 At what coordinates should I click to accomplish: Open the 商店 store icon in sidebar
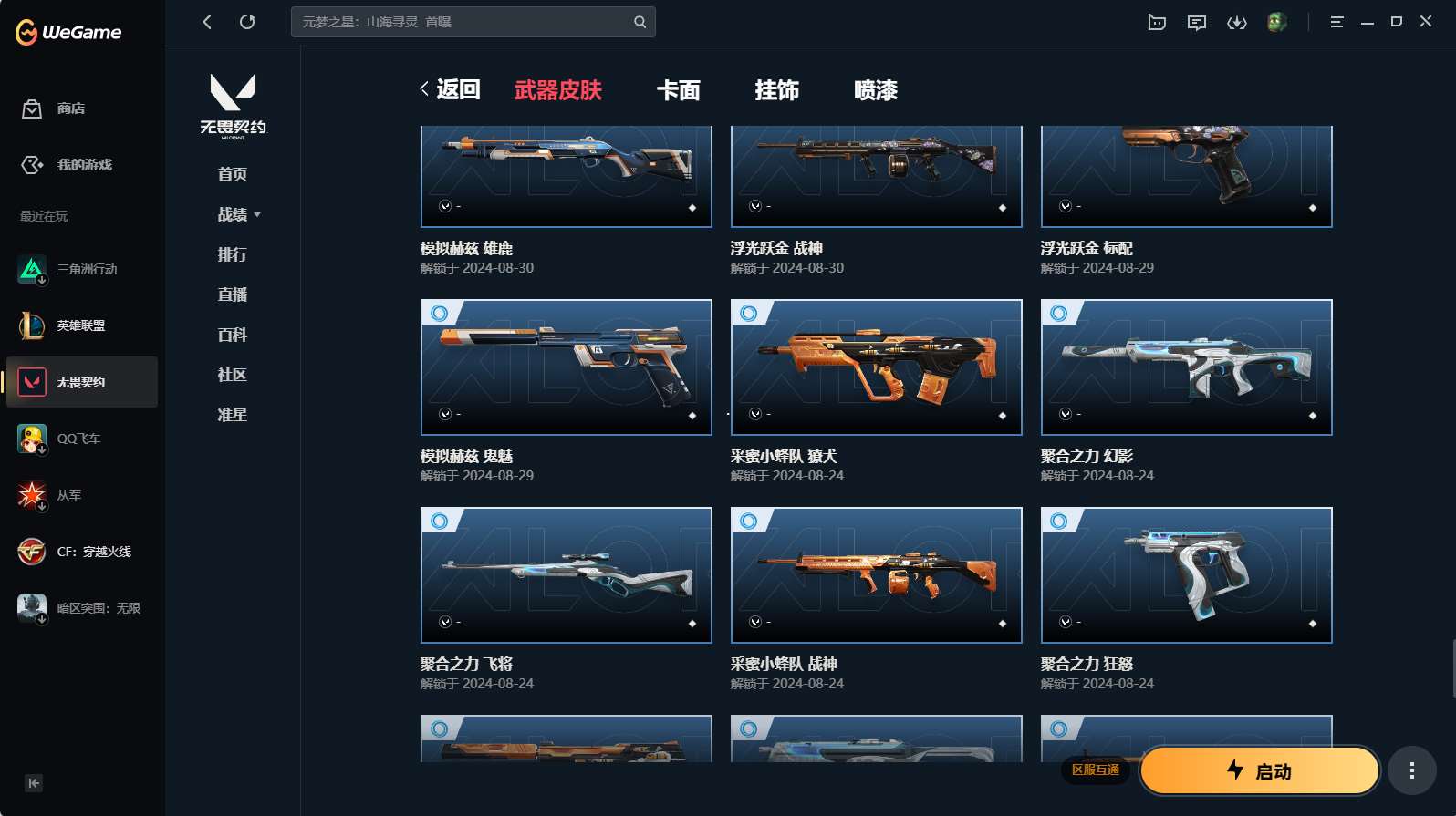pyautogui.click(x=32, y=108)
